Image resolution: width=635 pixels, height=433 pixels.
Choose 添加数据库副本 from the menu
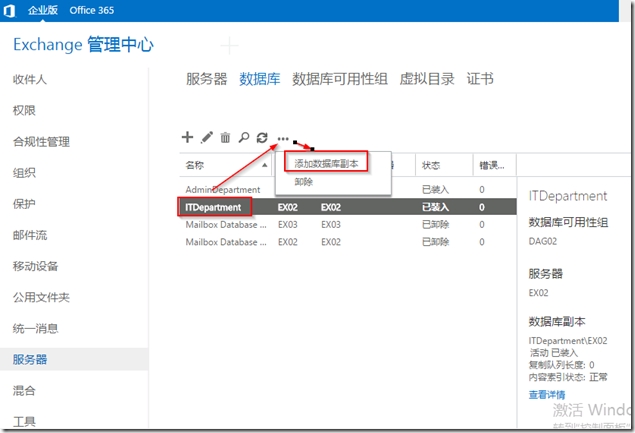point(326,164)
